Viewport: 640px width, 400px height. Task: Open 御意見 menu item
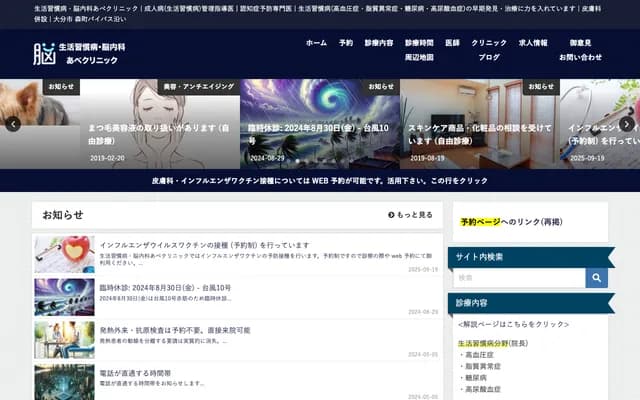coord(580,43)
